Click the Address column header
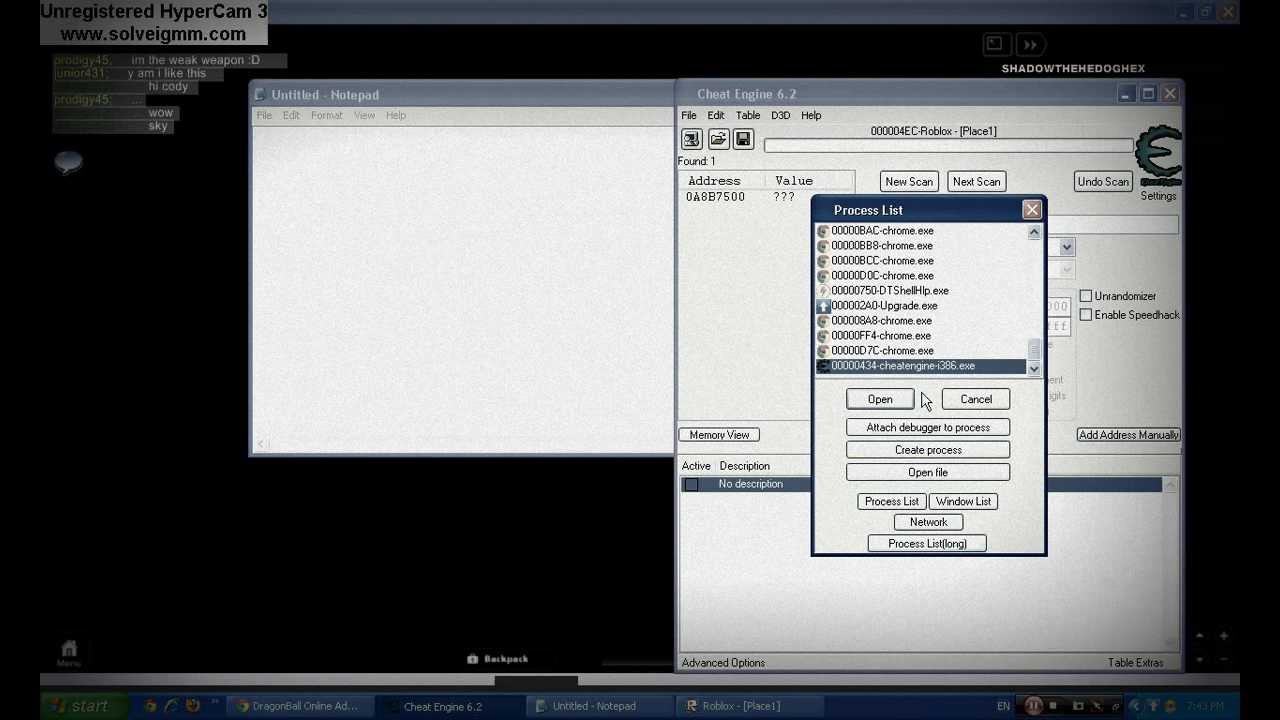This screenshot has width=1280, height=720. point(714,181)
